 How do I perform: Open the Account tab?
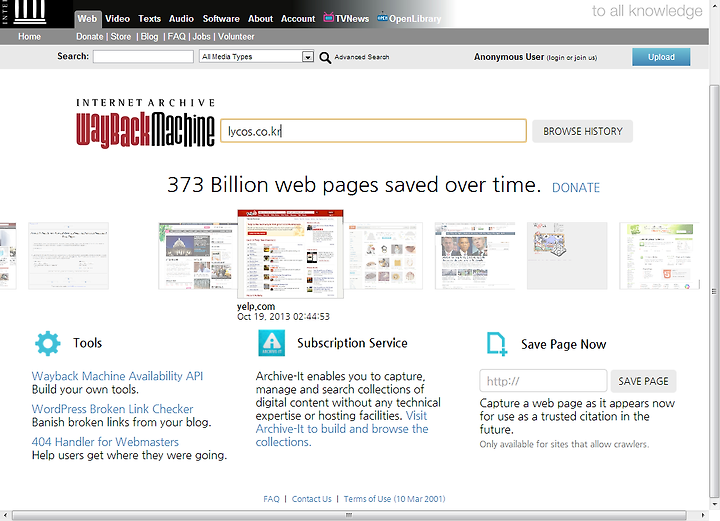(298, 19)
